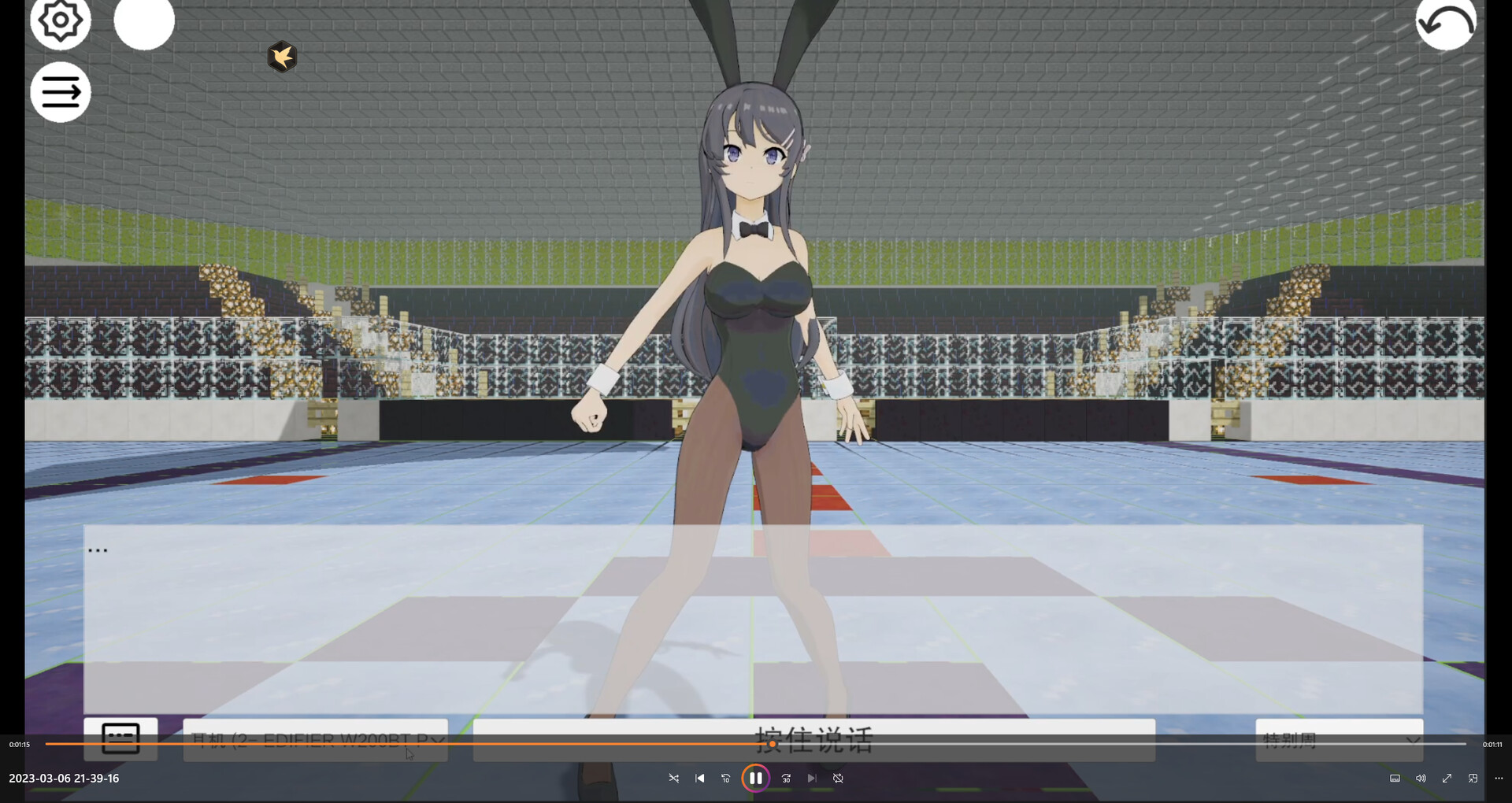Click the white circle button
1512x803 pixels.
coord(144,22)
